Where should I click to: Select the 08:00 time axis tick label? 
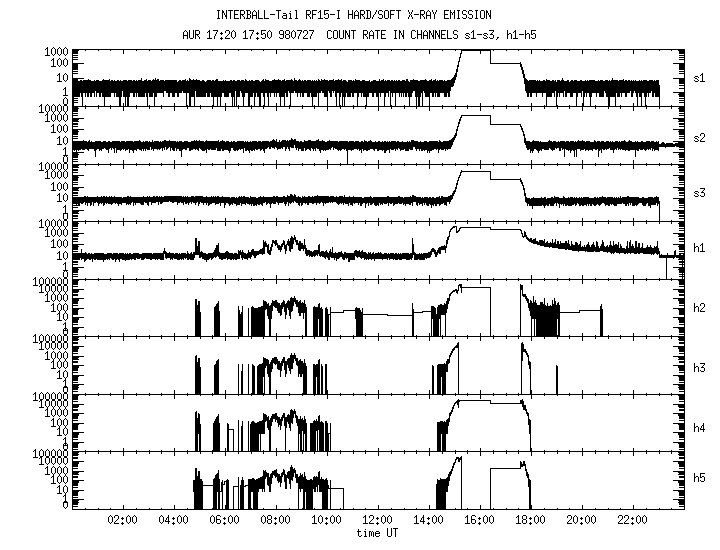pos(275,520)
